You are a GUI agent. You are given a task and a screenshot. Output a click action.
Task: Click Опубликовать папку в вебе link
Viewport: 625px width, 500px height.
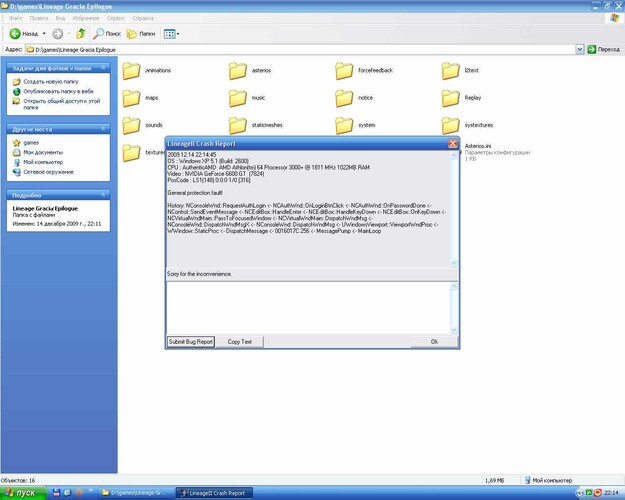[59, 91]
